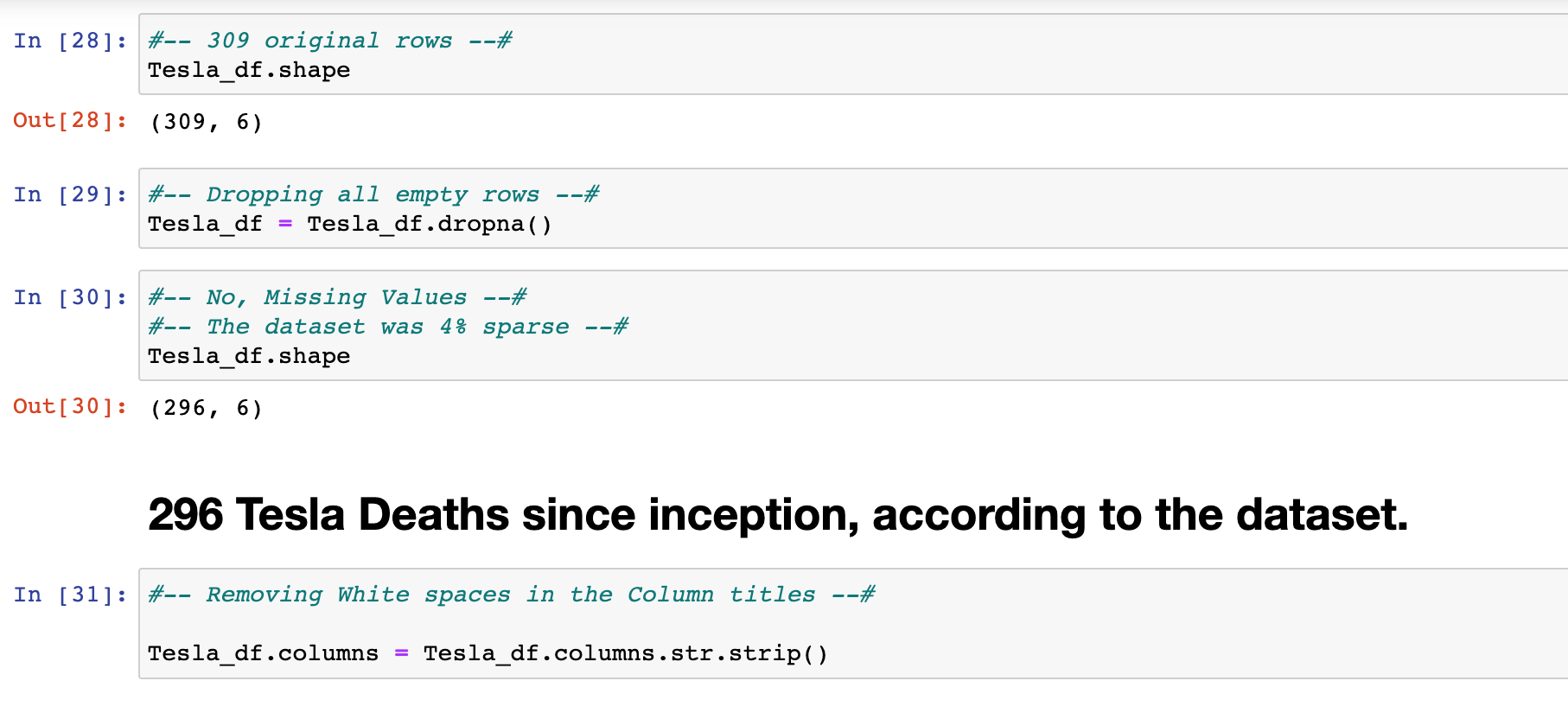Click the 'Dropping all empty rows' comment
Viewport: 1568px width, 719px height.
373,194
